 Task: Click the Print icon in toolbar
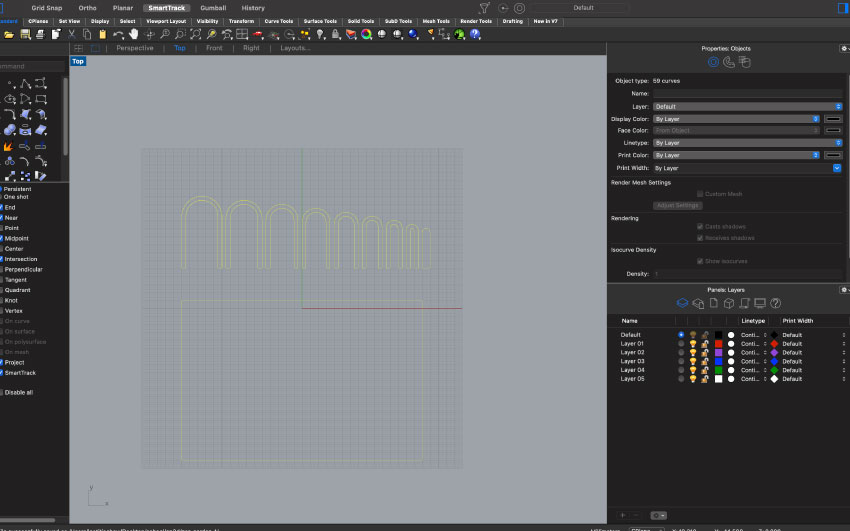click(40, 34)
